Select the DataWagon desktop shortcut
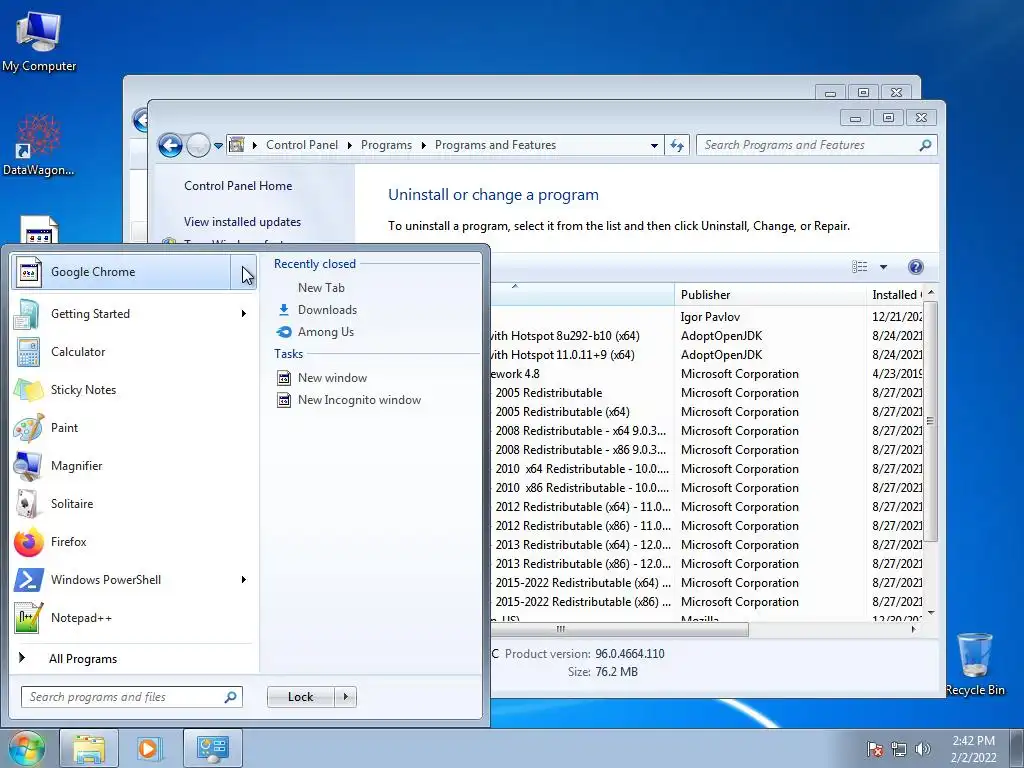 pos(39,145)
